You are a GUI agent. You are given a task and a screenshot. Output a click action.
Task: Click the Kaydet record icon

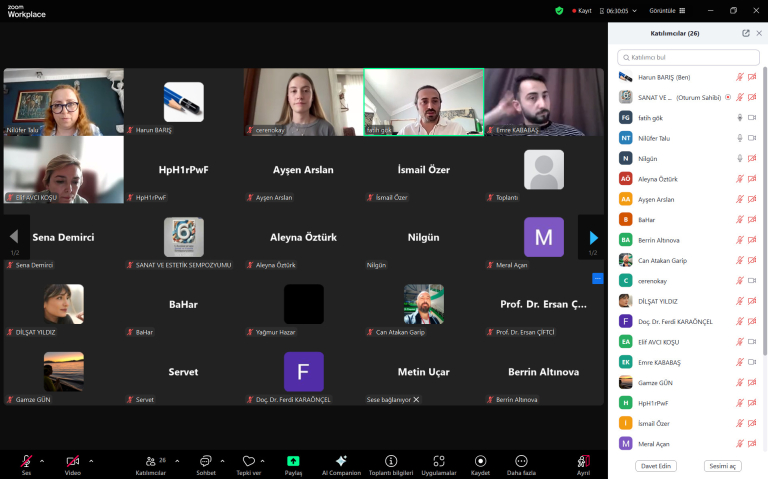(480, 461)
